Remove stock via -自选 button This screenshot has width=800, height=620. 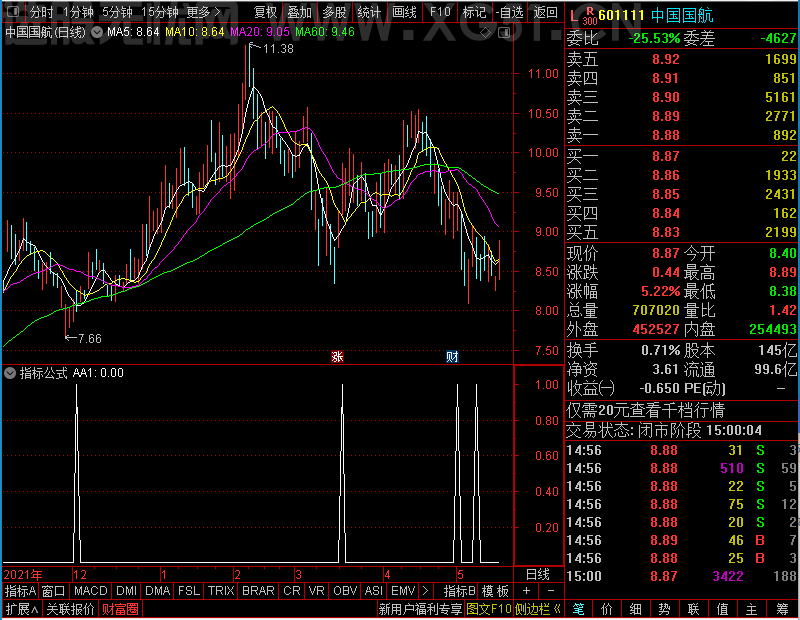tap(510, 11)
